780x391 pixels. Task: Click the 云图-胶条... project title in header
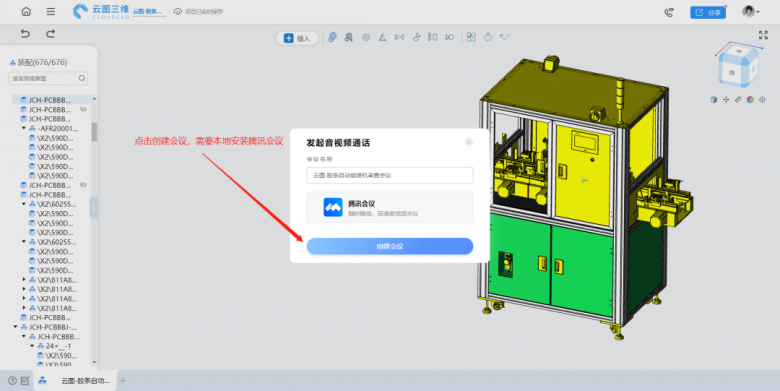148,11
